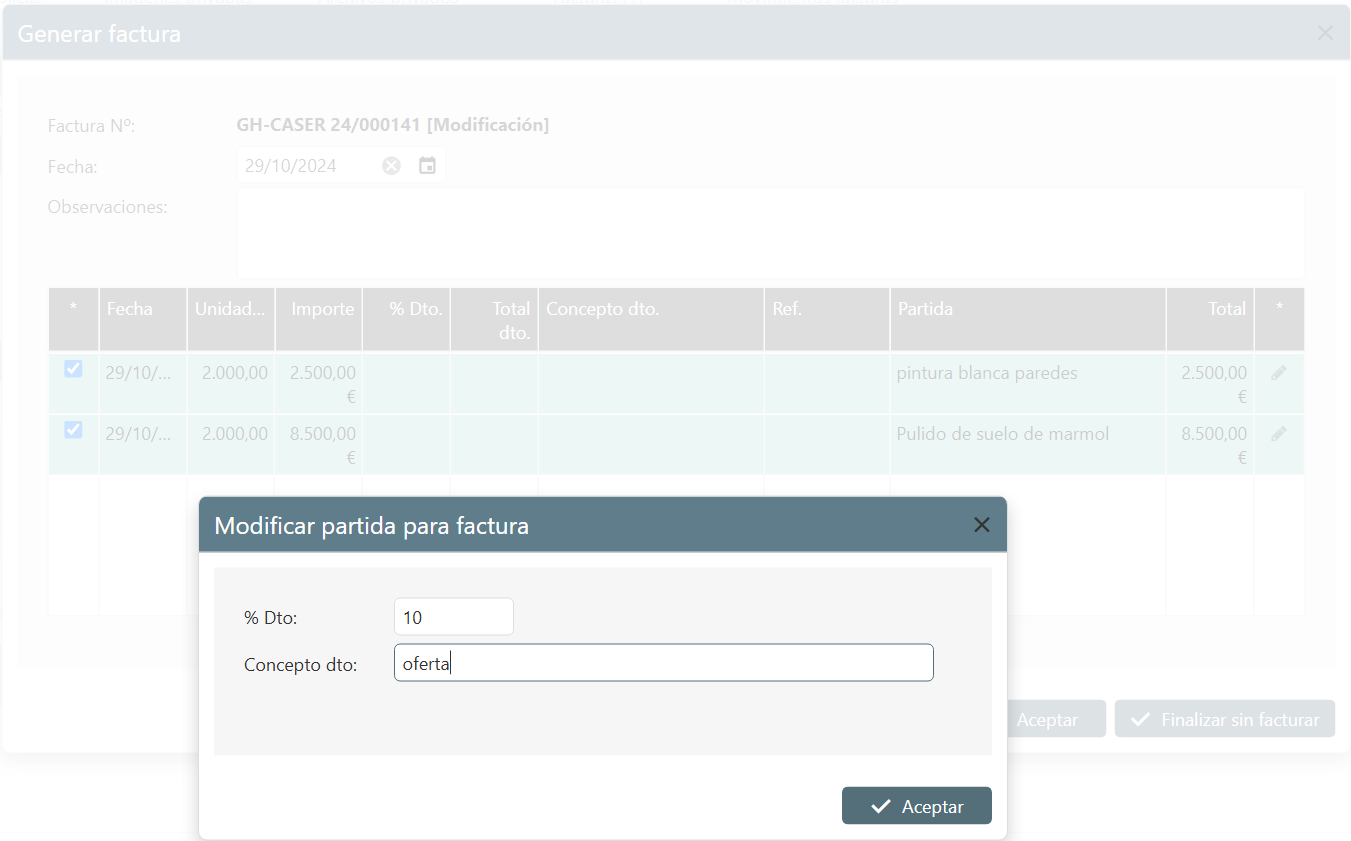
Task: Click Aceptar in the Modificar partida dialog
Action: point(916,806)
